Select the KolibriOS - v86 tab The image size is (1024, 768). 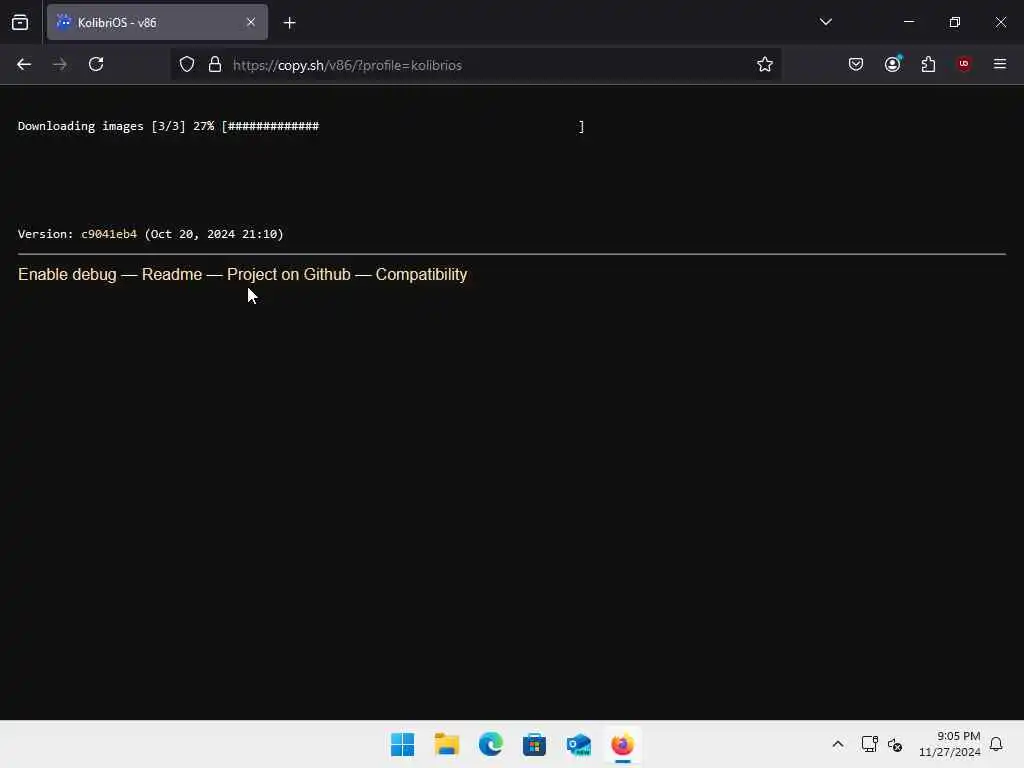157,22
